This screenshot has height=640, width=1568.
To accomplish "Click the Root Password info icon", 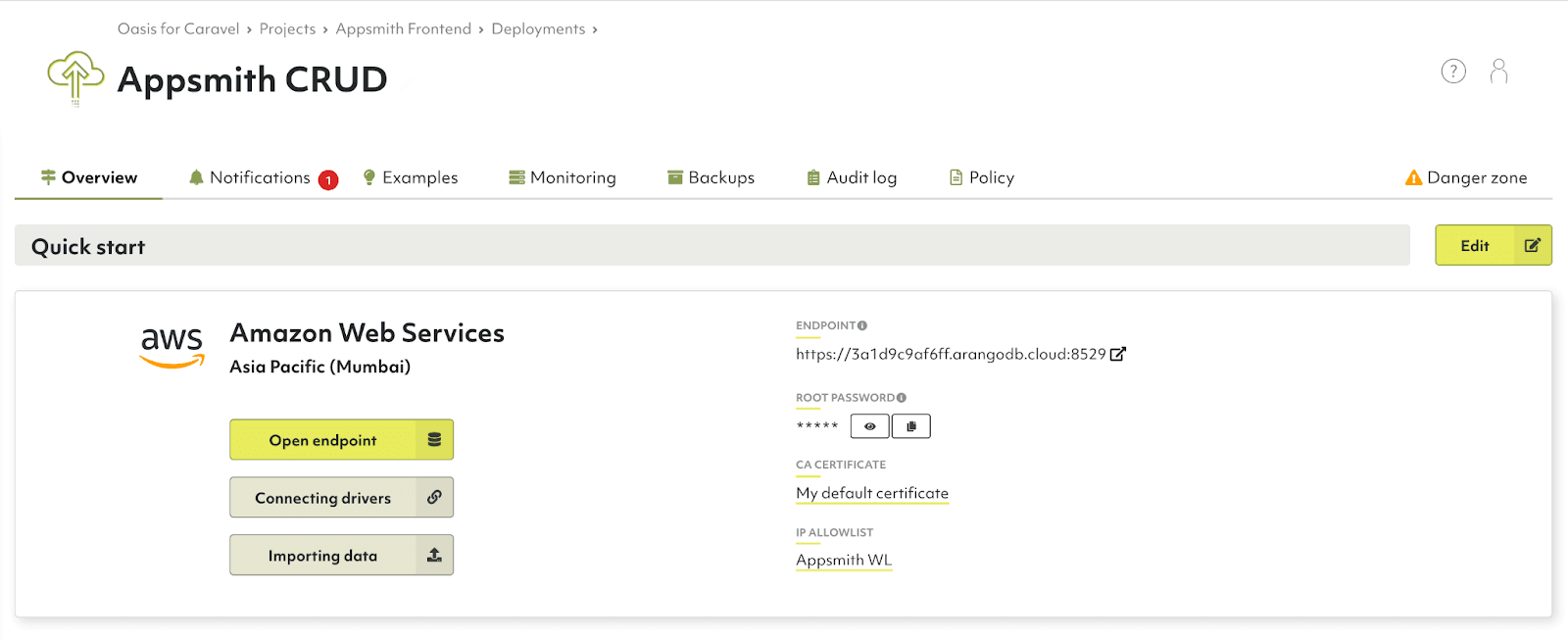I will point(902,398).
